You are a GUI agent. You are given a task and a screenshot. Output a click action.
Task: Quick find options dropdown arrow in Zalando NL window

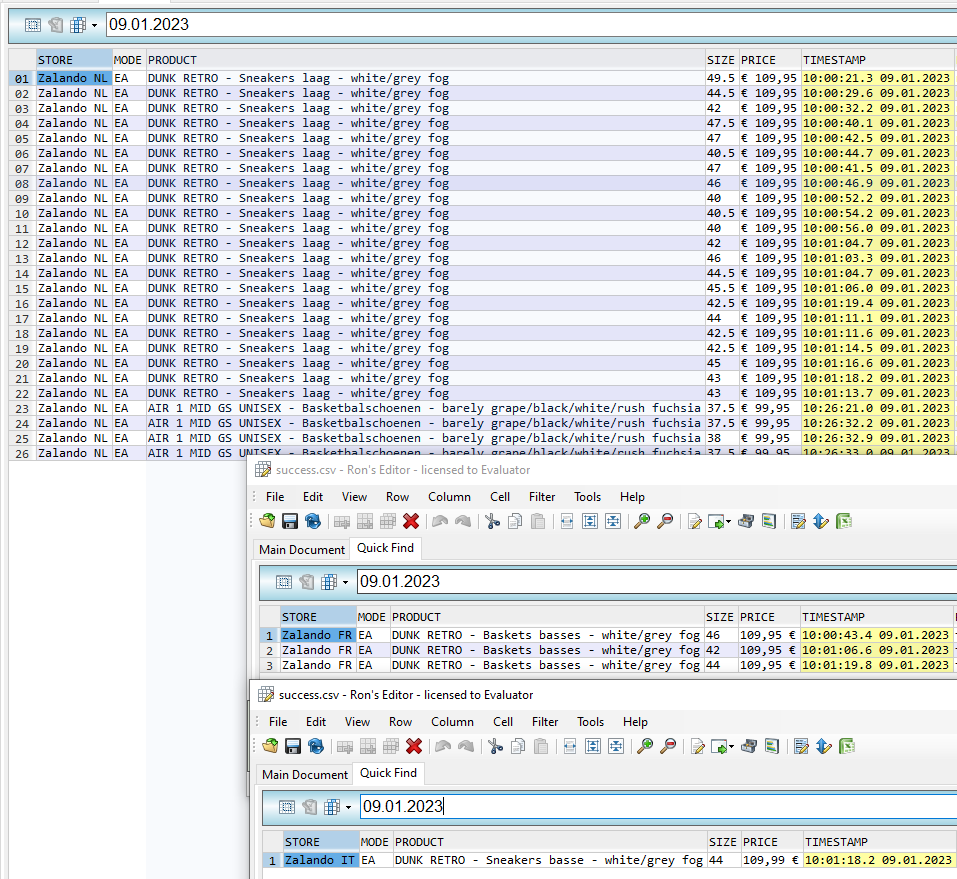coord(94,25)
